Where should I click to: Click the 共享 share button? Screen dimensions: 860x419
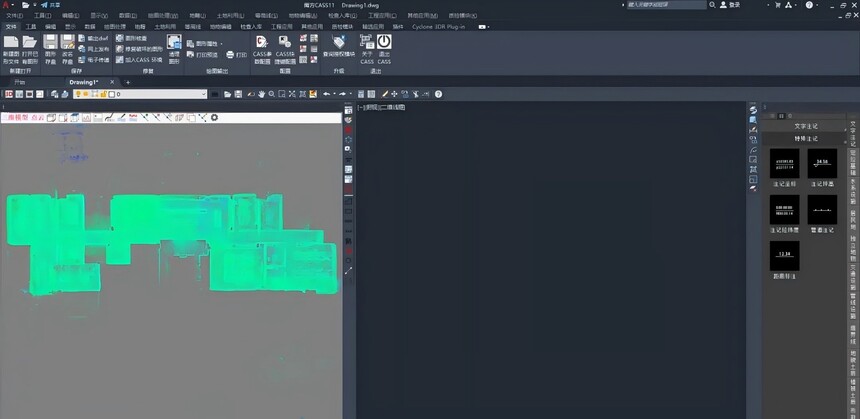[x=50, y=4]
